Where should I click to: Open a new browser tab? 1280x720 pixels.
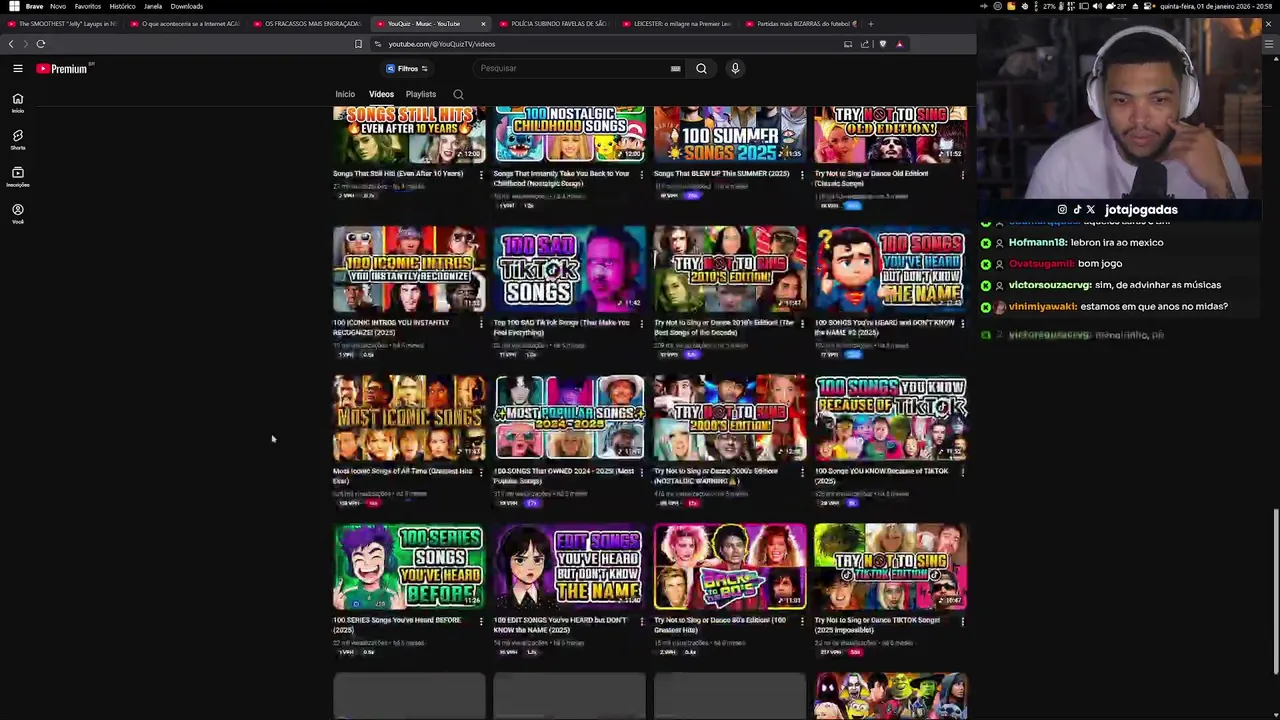pyautogui.click(x=871, y=23)
